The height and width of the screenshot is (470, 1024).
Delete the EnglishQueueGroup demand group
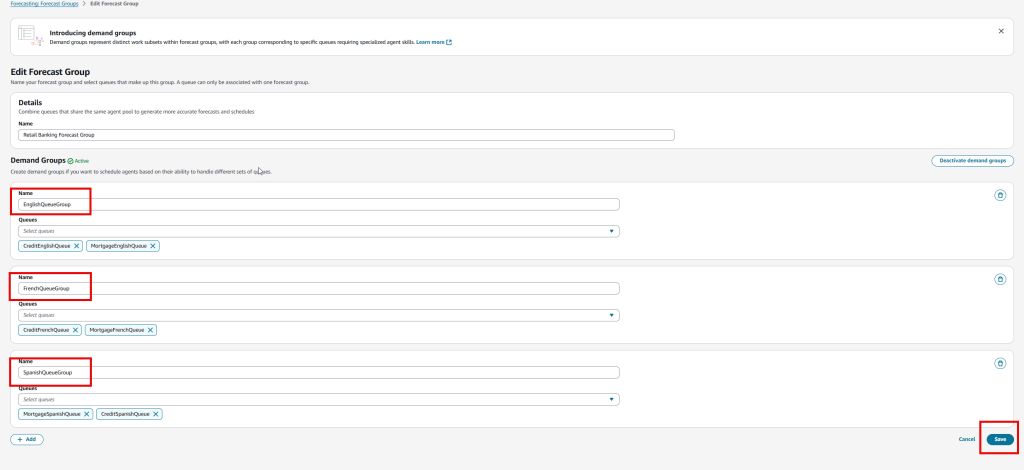[1000, 195]
